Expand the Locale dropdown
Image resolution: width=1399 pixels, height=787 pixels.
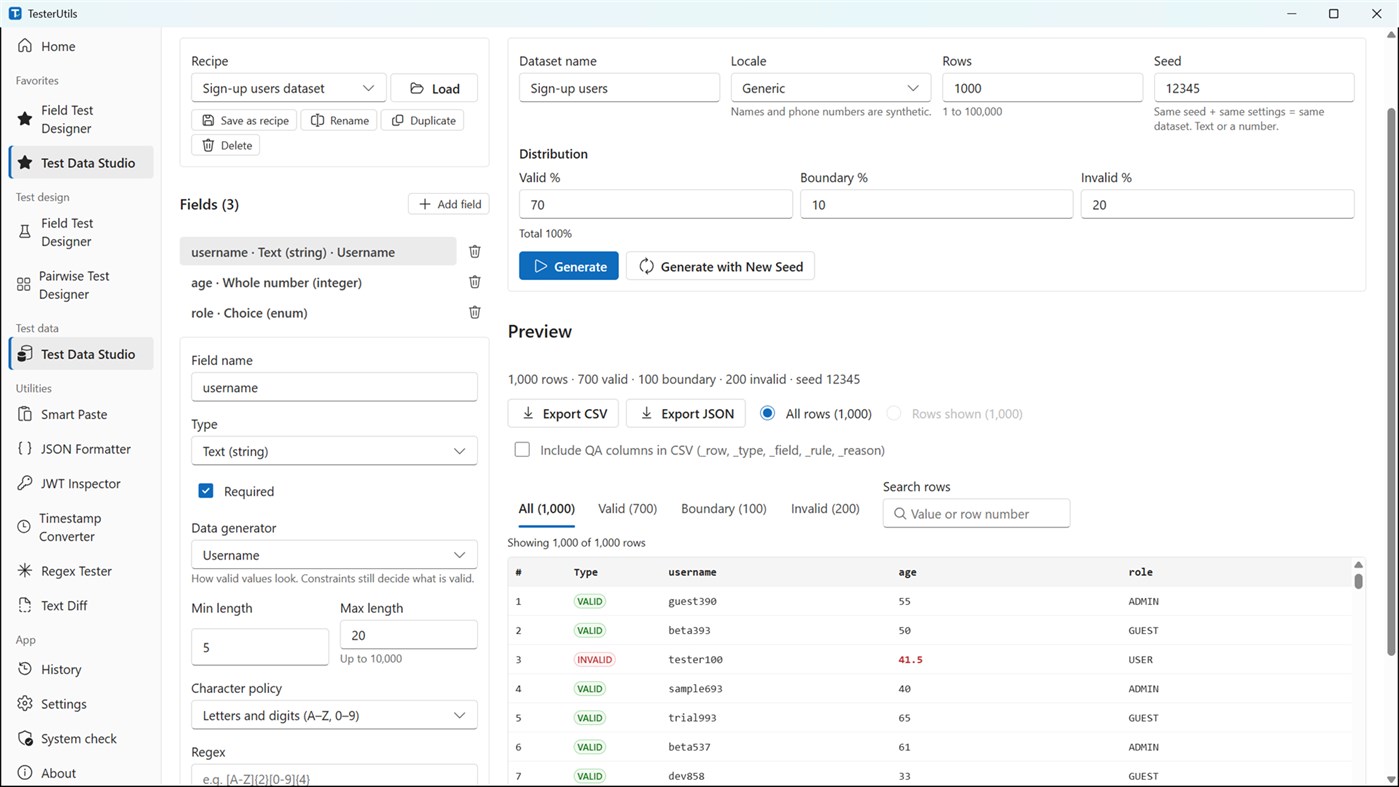click(x=830, y=88)
